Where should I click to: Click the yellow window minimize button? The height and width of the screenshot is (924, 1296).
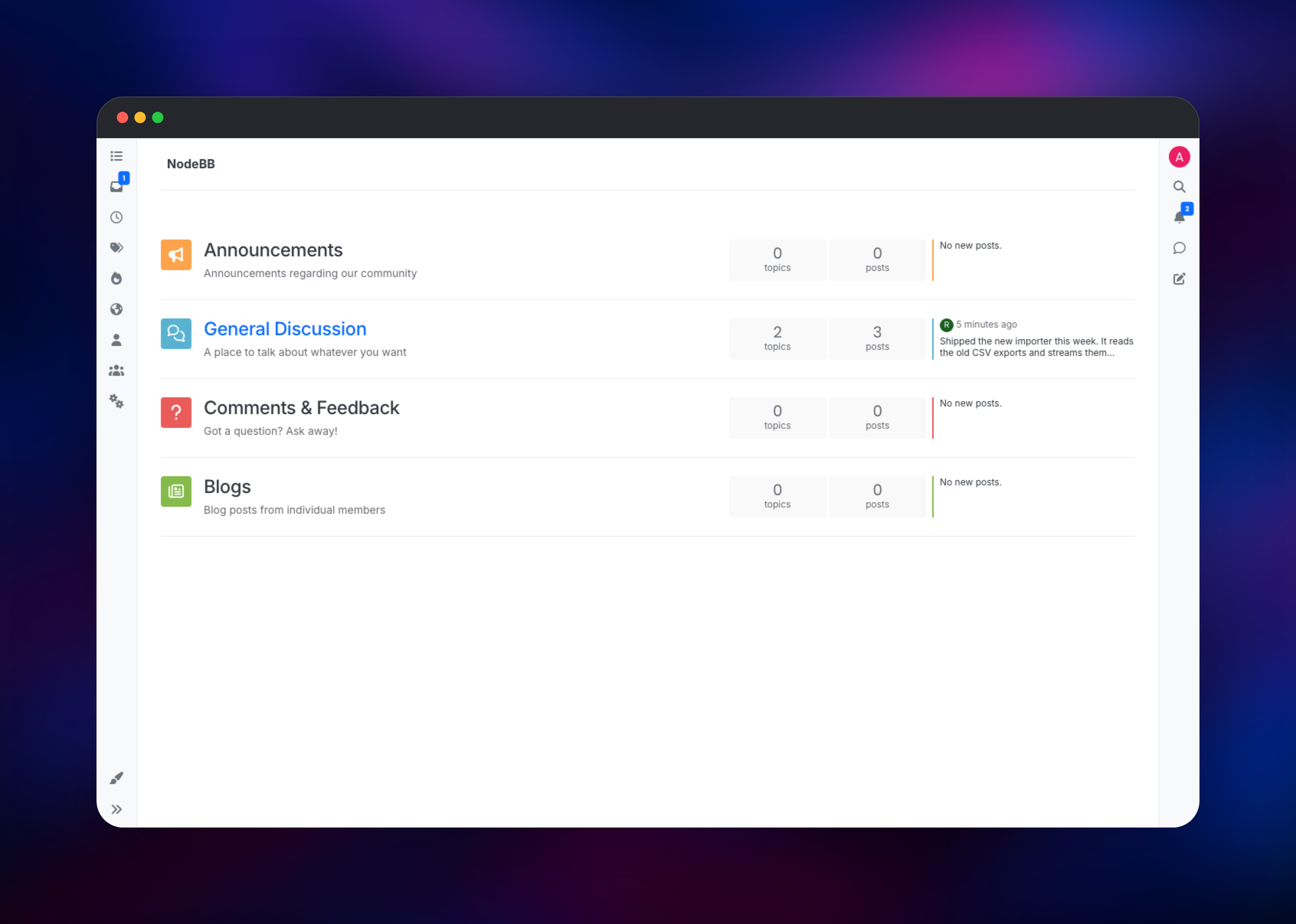[x=140, y=118]
